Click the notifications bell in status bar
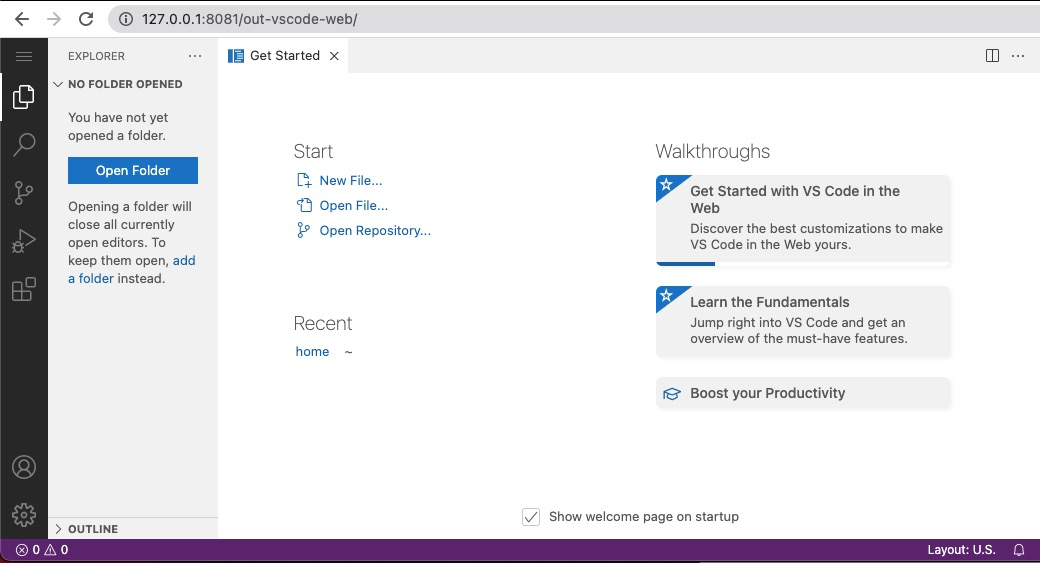The width and height of the screenshot is (1040, 563). click(x=1019, y=550)
